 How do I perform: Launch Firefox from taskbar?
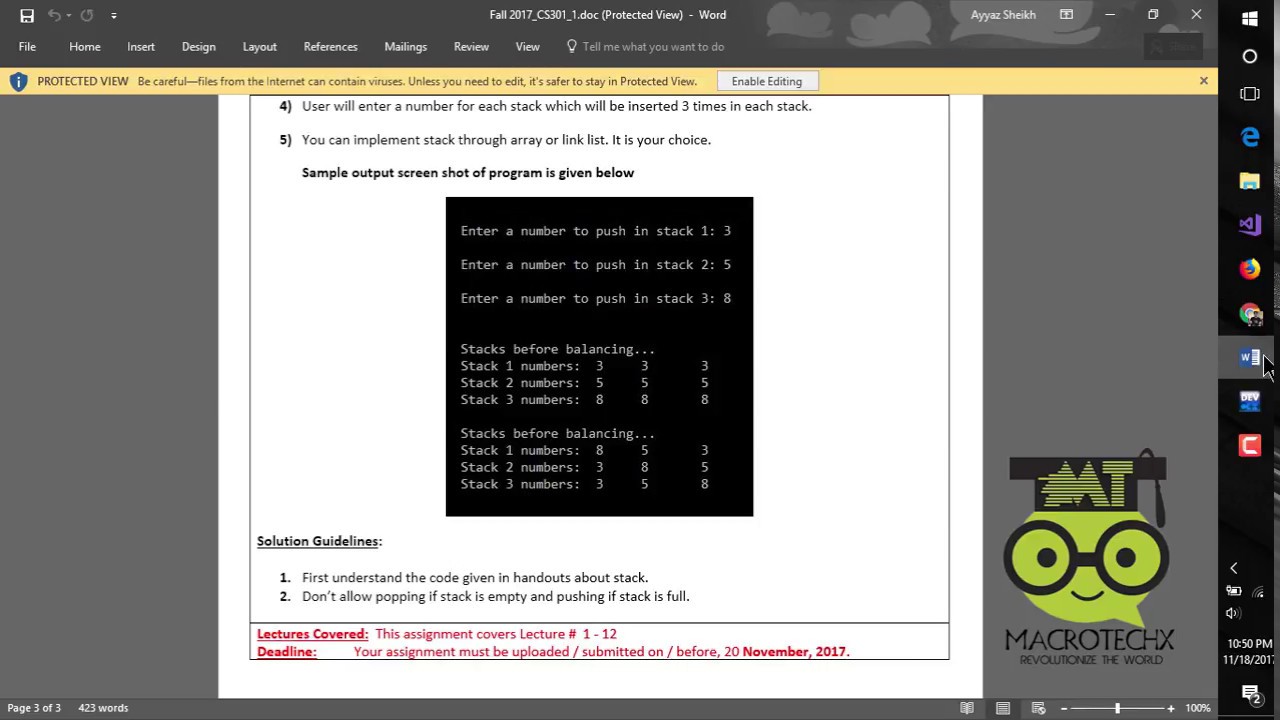click(x=1250, y=269)
